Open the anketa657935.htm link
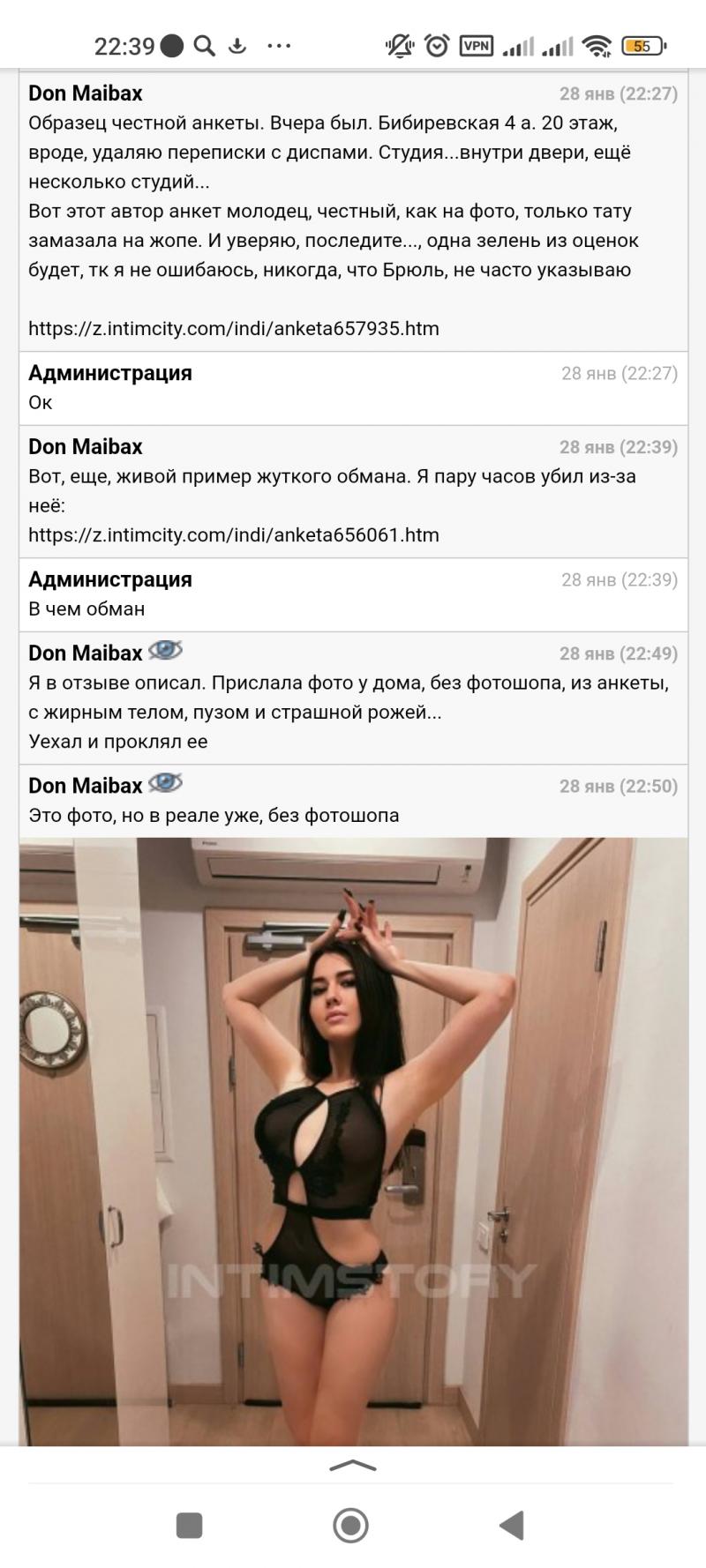 (234, 328)
